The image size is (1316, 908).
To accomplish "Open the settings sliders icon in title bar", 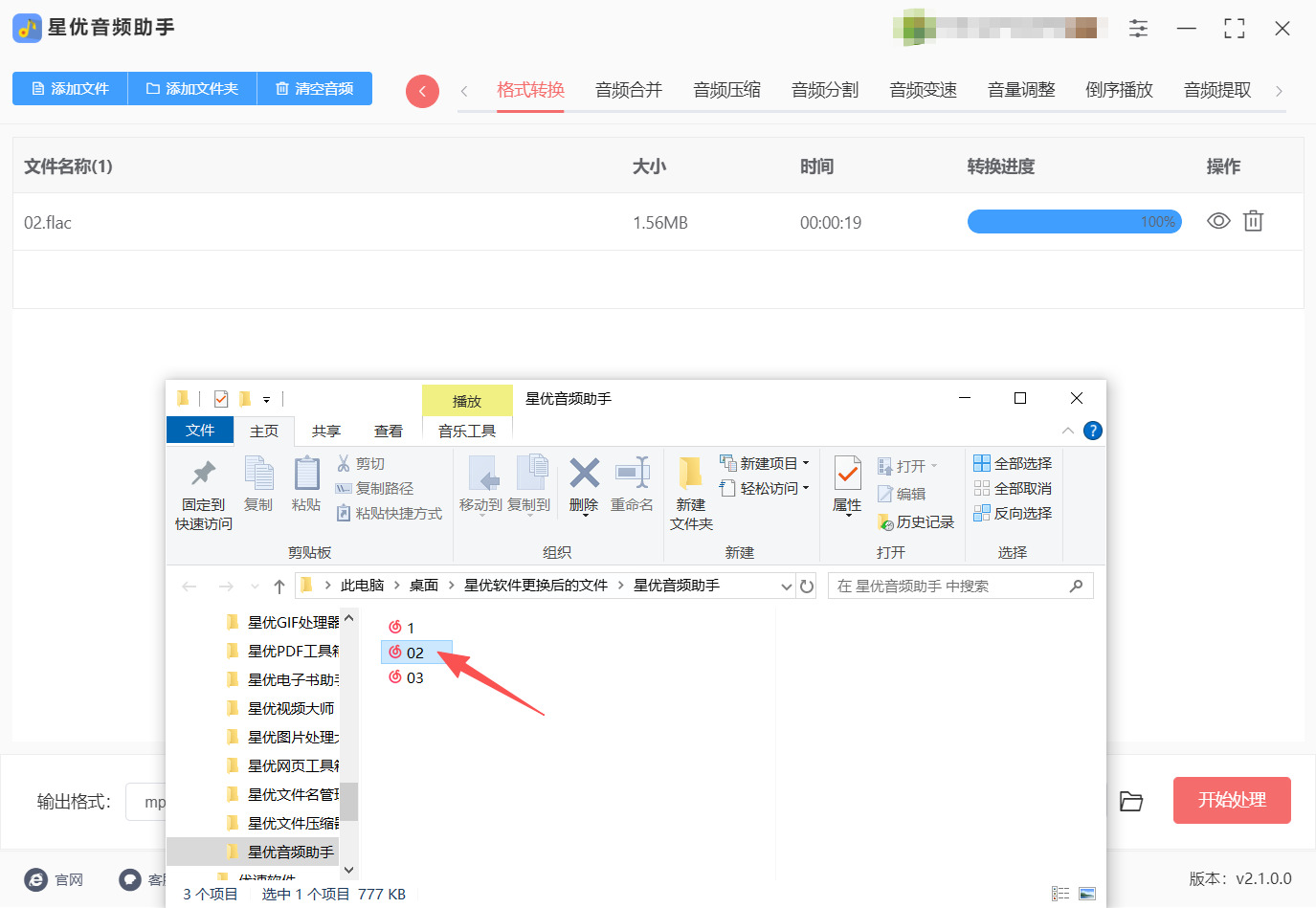I will (x=1138, y=29).
